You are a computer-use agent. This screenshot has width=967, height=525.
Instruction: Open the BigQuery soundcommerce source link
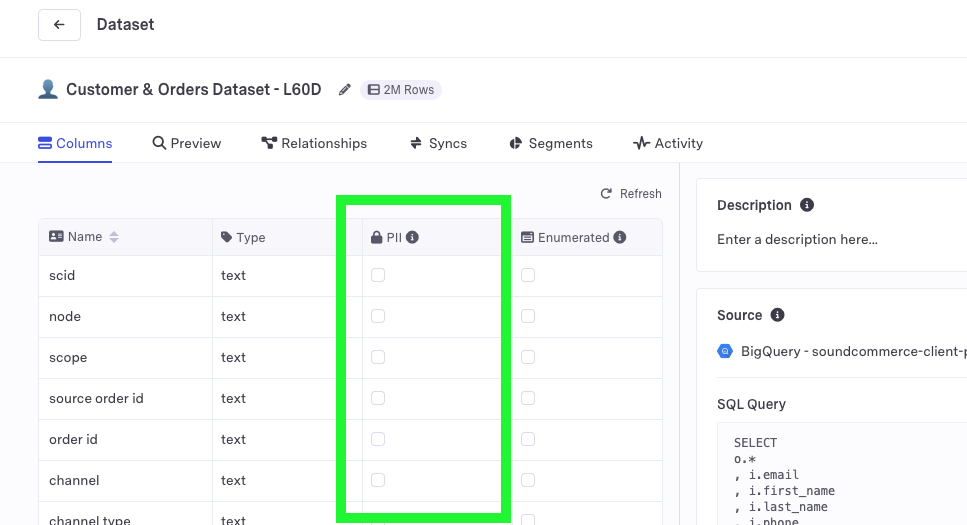(x=854, y=352)
